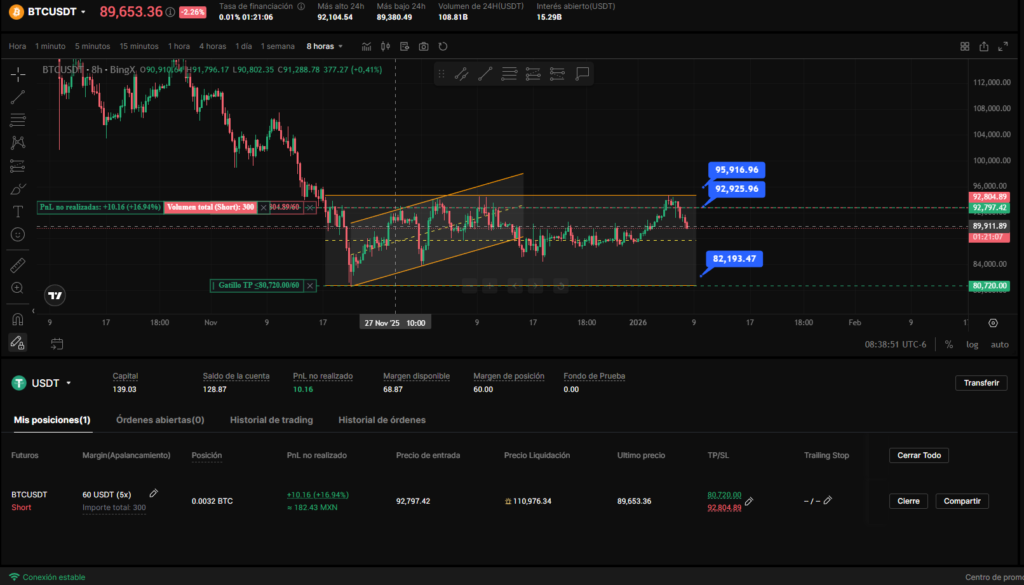The width and height of the screenshot is (1024, 585).
Task: Open the text annotation tool
Action: click(18, 211)
